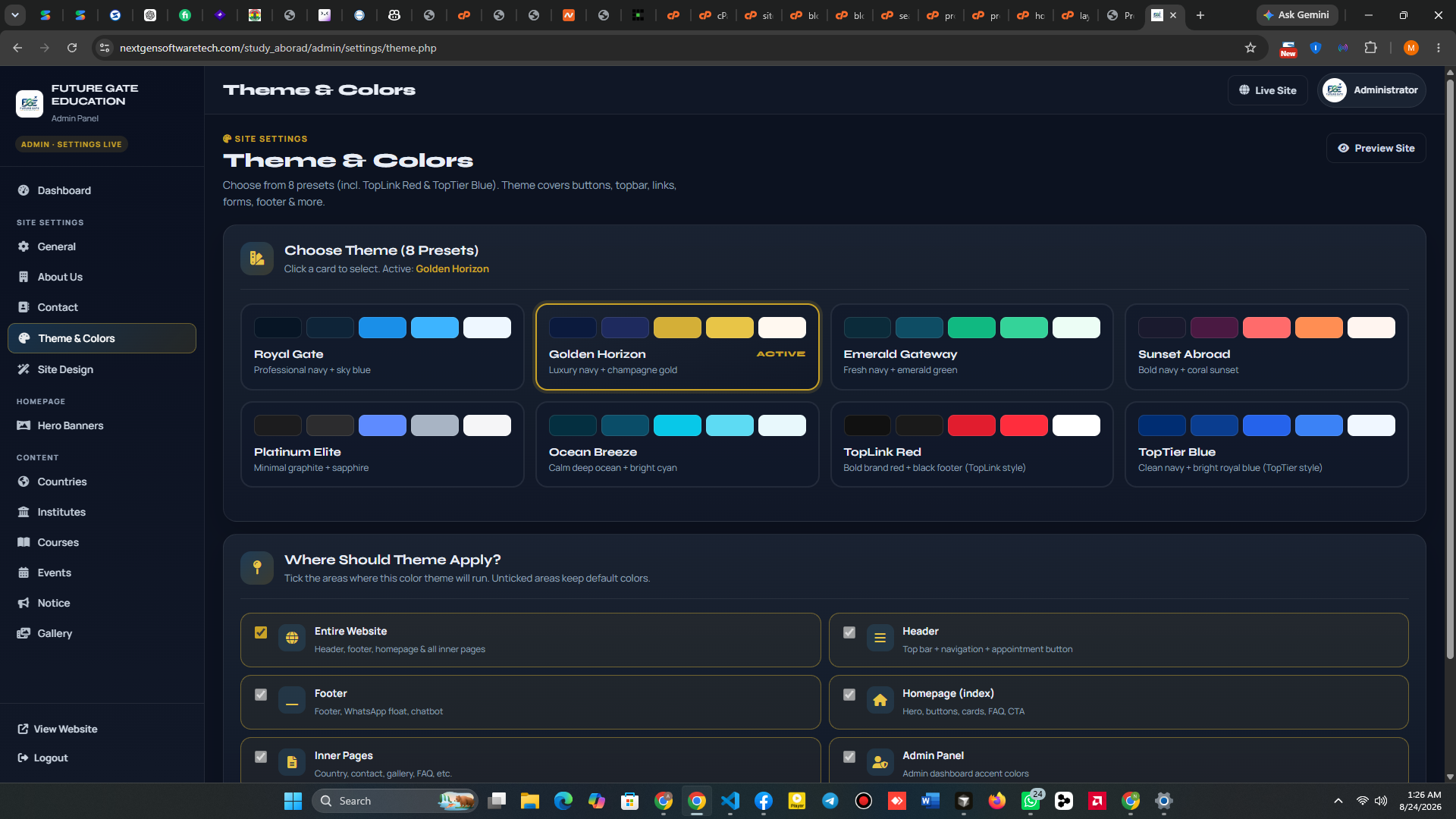The width and height of the screenshot is (1456, 819).
Task: Show hidden system tray icons
Action: [1338, 801]
